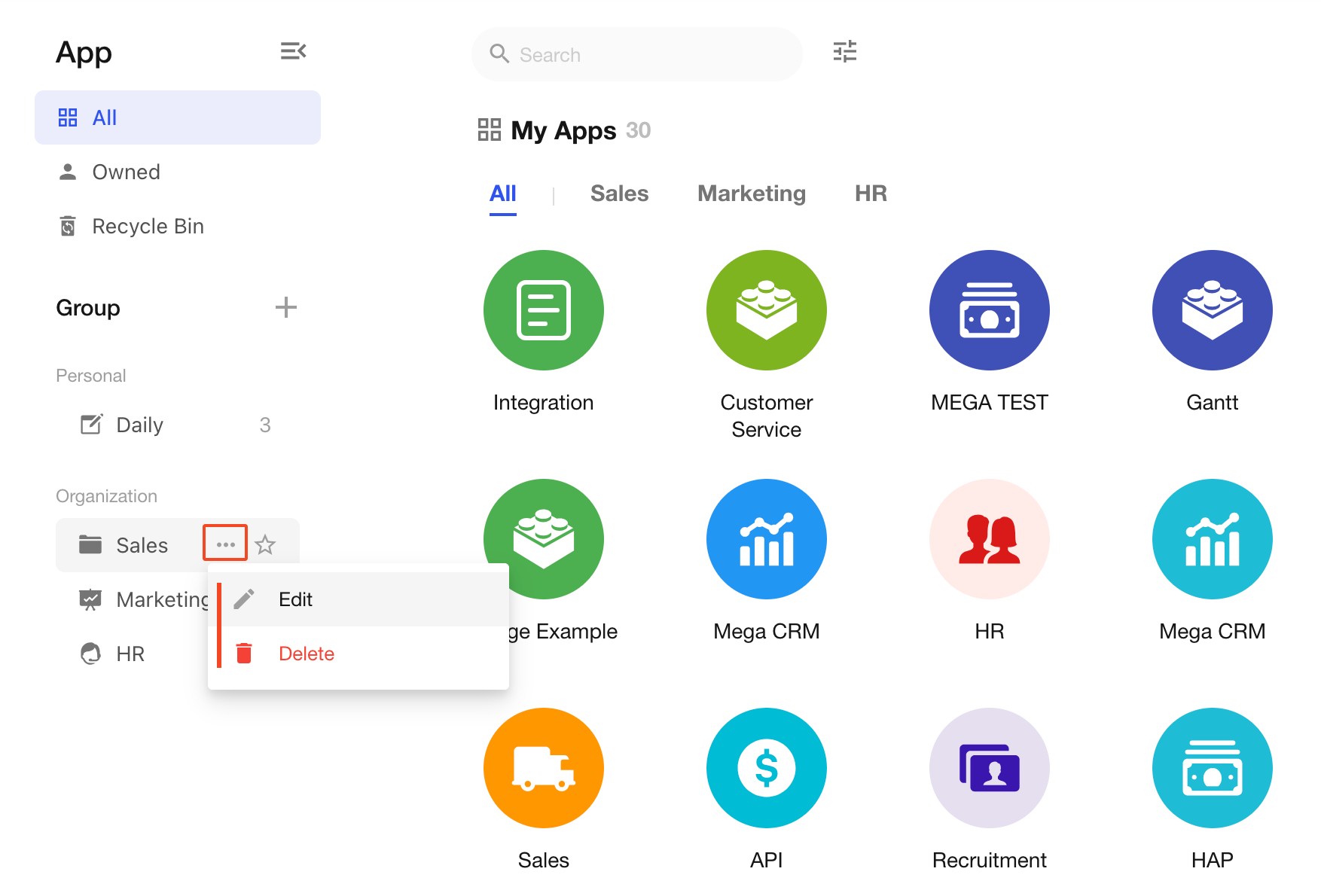Open the API dollar app

click(x=766, y=768)
